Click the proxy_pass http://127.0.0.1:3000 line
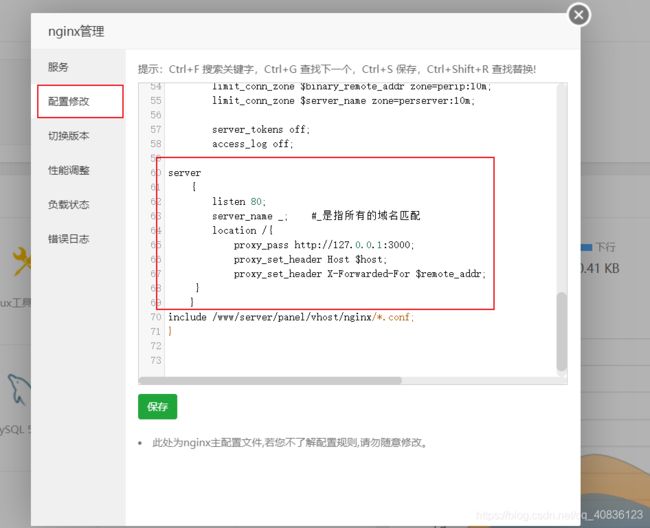The image size is (650, 528). [x=324, y=245]
